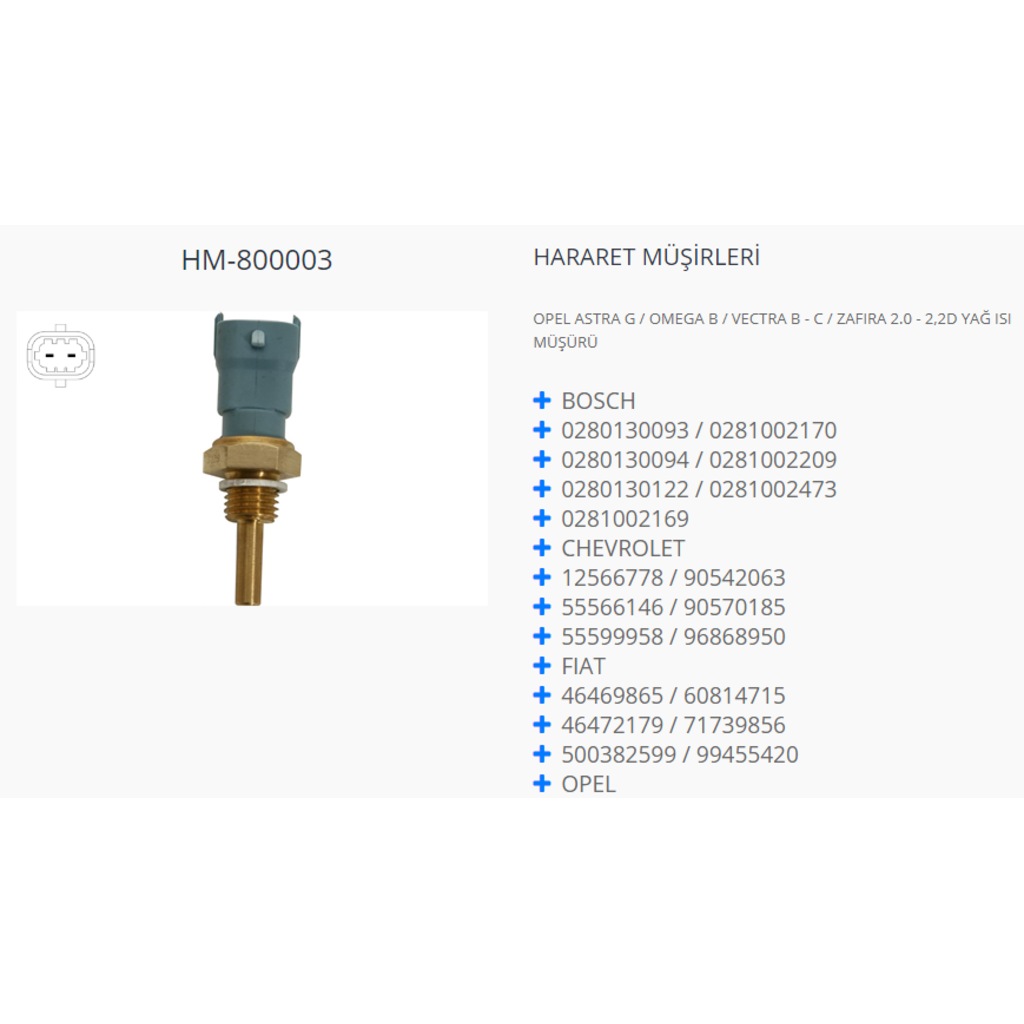Select part number 55566146 / 90570185
The height and width of the screenshot is (1024, 1024).
pyautogui.click(x=673, y=607)
